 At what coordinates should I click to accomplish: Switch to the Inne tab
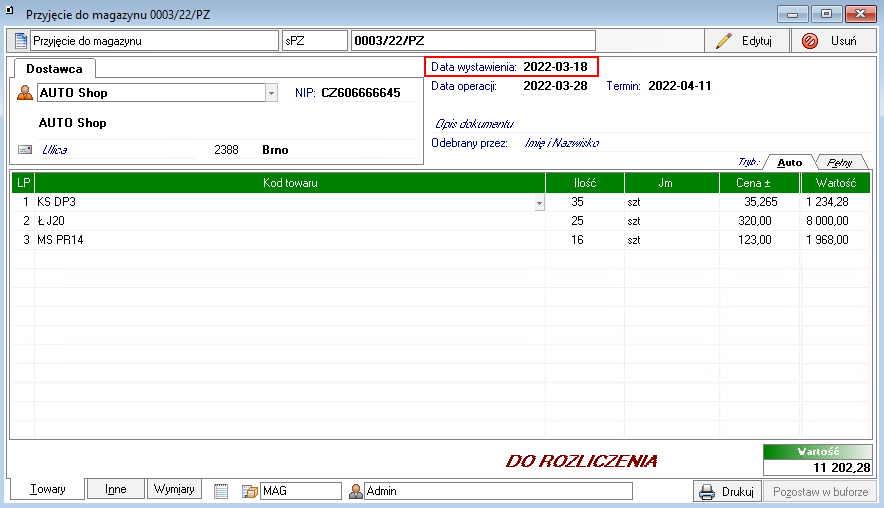(116, 490)
